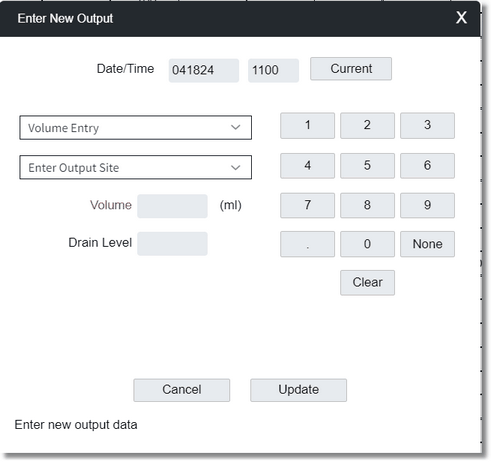Tap keypad number 1
This screenshot has width=491, height=462.
pos(307,126)
